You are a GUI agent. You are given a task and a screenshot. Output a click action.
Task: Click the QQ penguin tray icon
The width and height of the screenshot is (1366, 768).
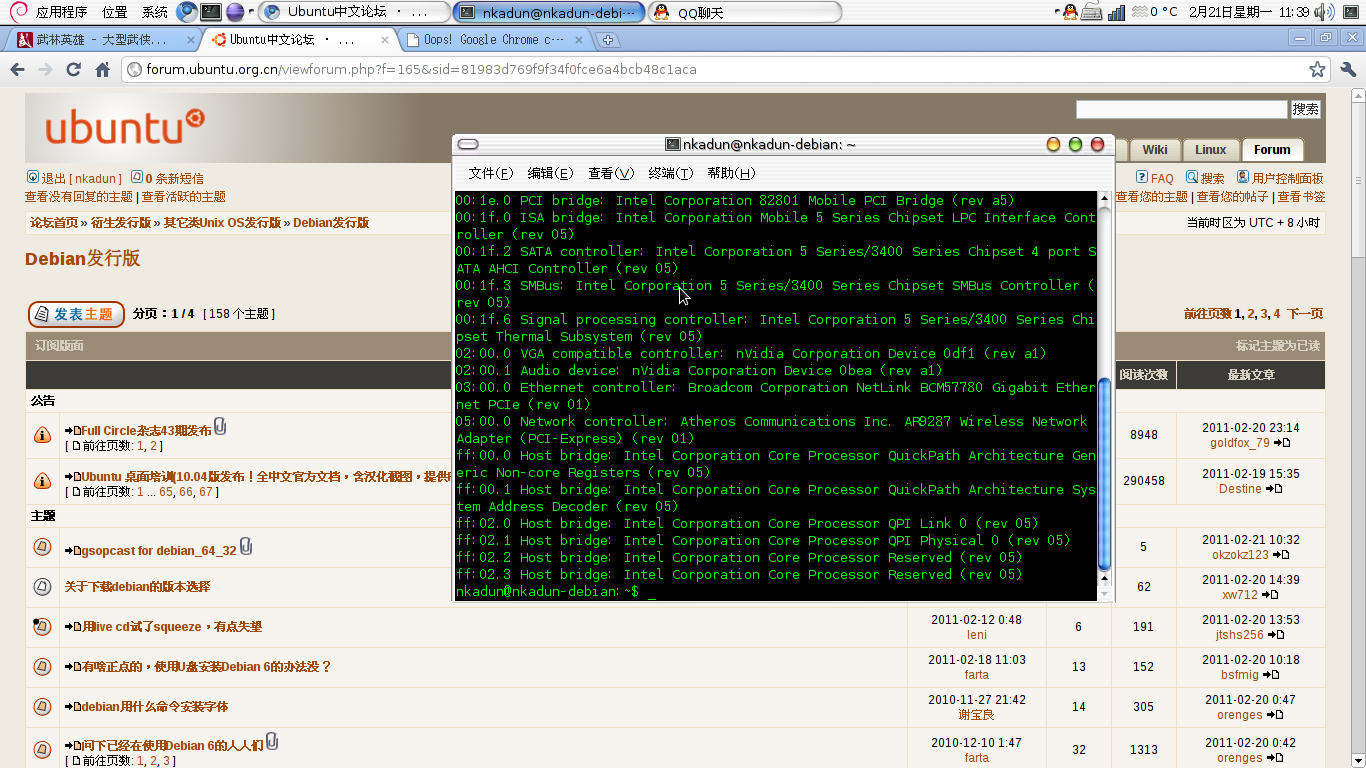click(1070, 12)
